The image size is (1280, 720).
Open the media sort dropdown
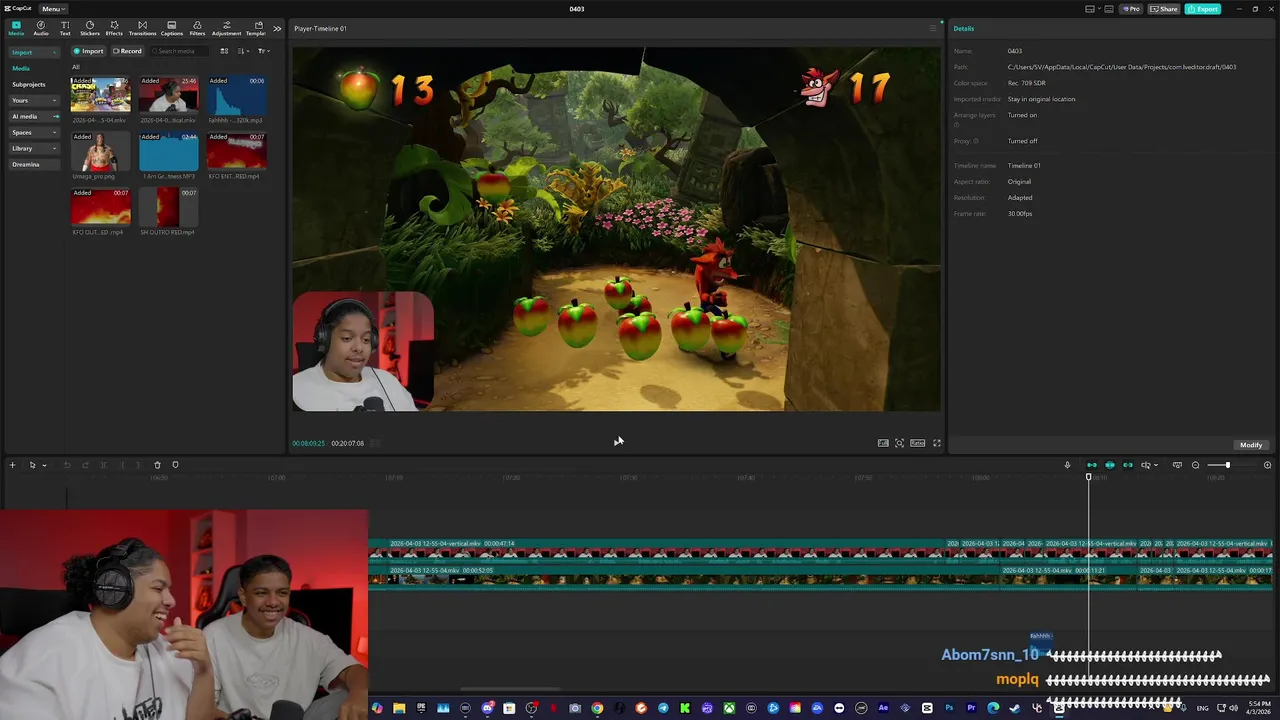pos(244,51)
